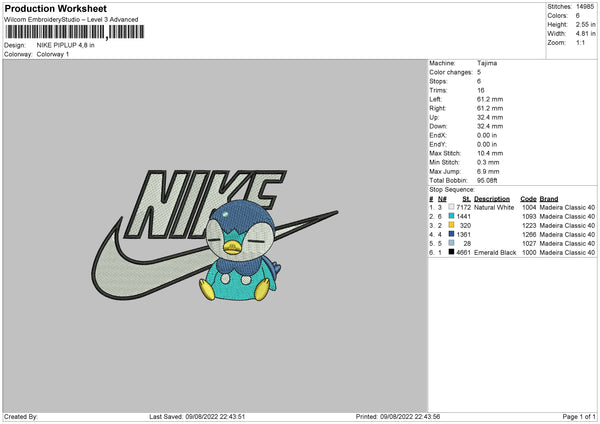Click the 'Color changes:' label

[451, 72]
